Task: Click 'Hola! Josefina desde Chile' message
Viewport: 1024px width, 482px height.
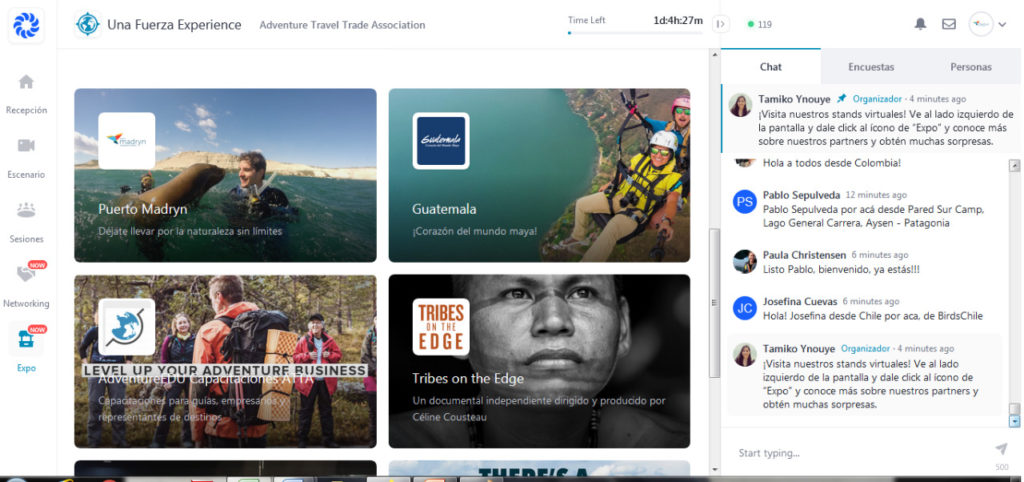Action: coord(872,316)
